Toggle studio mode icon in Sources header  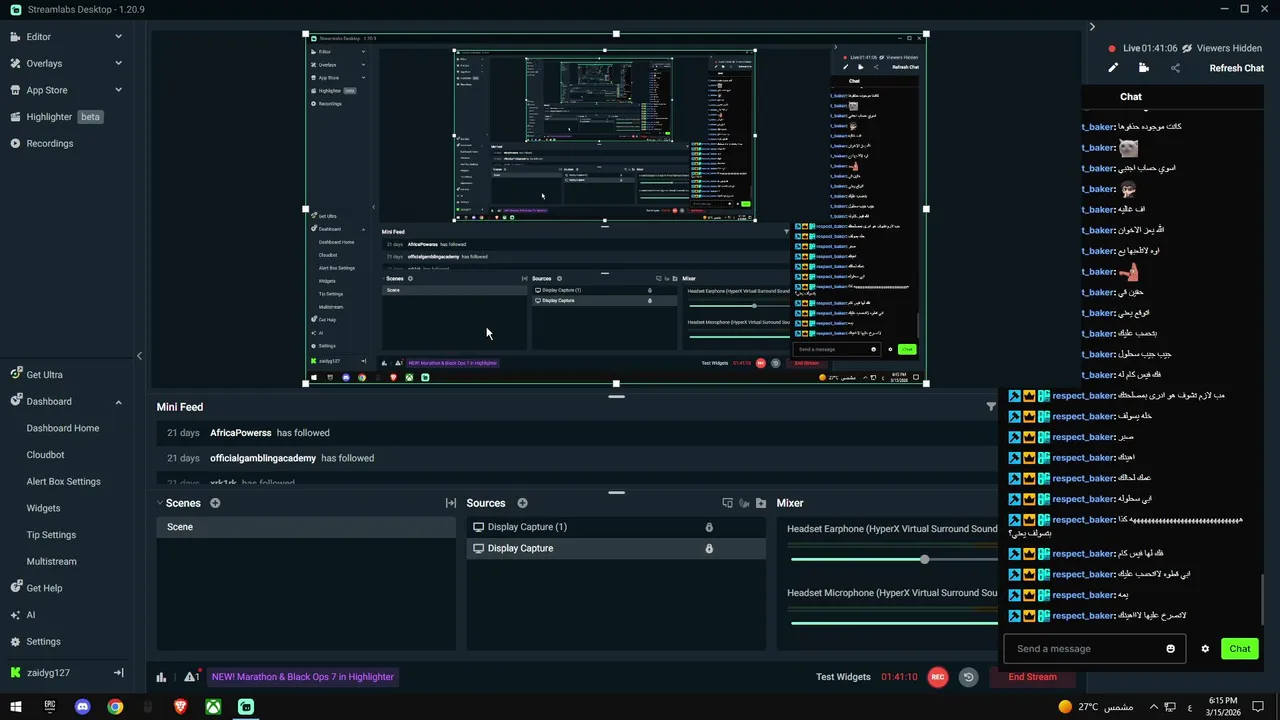pyautogui.click(x=744, y=503)
